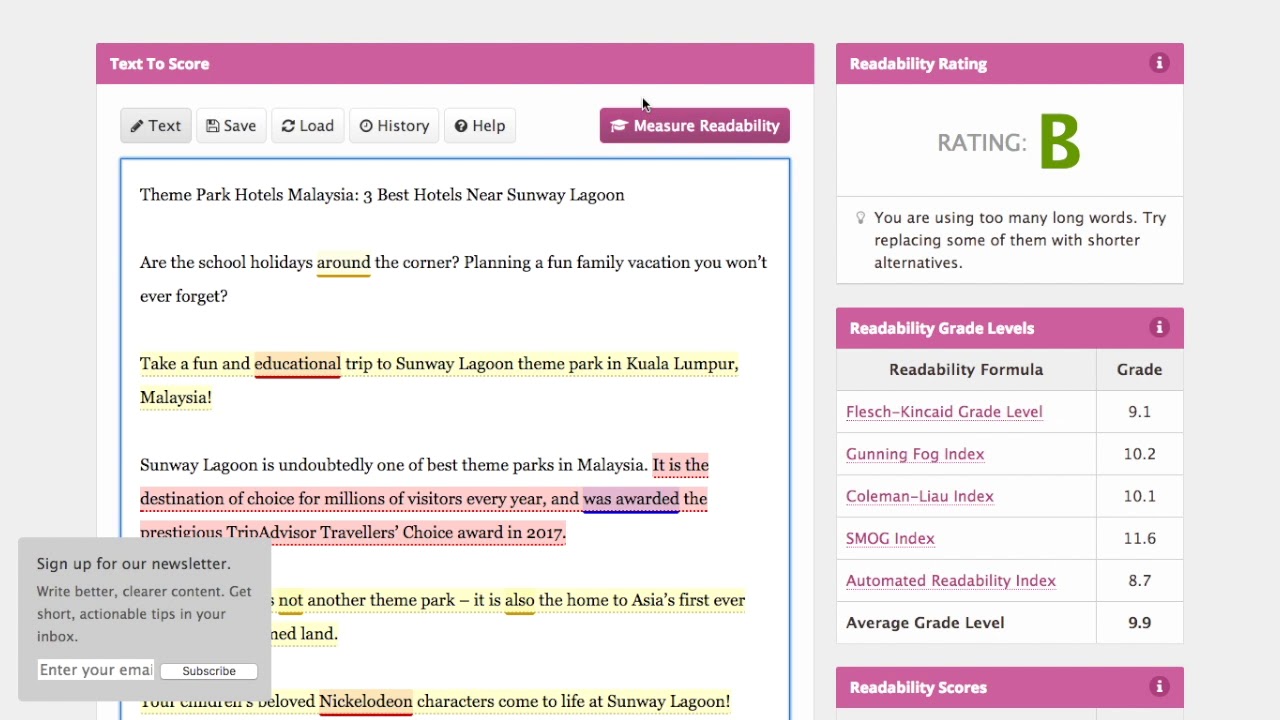Click the Subscribe button
This screenshot has height=720, width=1280.
tap(209, 671)
